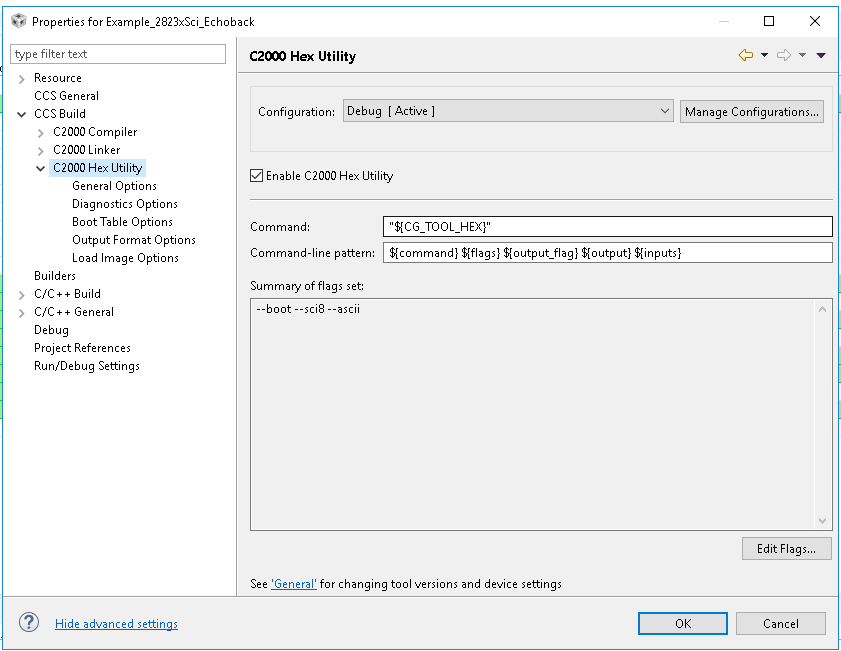
Task: Click the type filter text field
Action: pyautogui.click(x=118, y=54)
